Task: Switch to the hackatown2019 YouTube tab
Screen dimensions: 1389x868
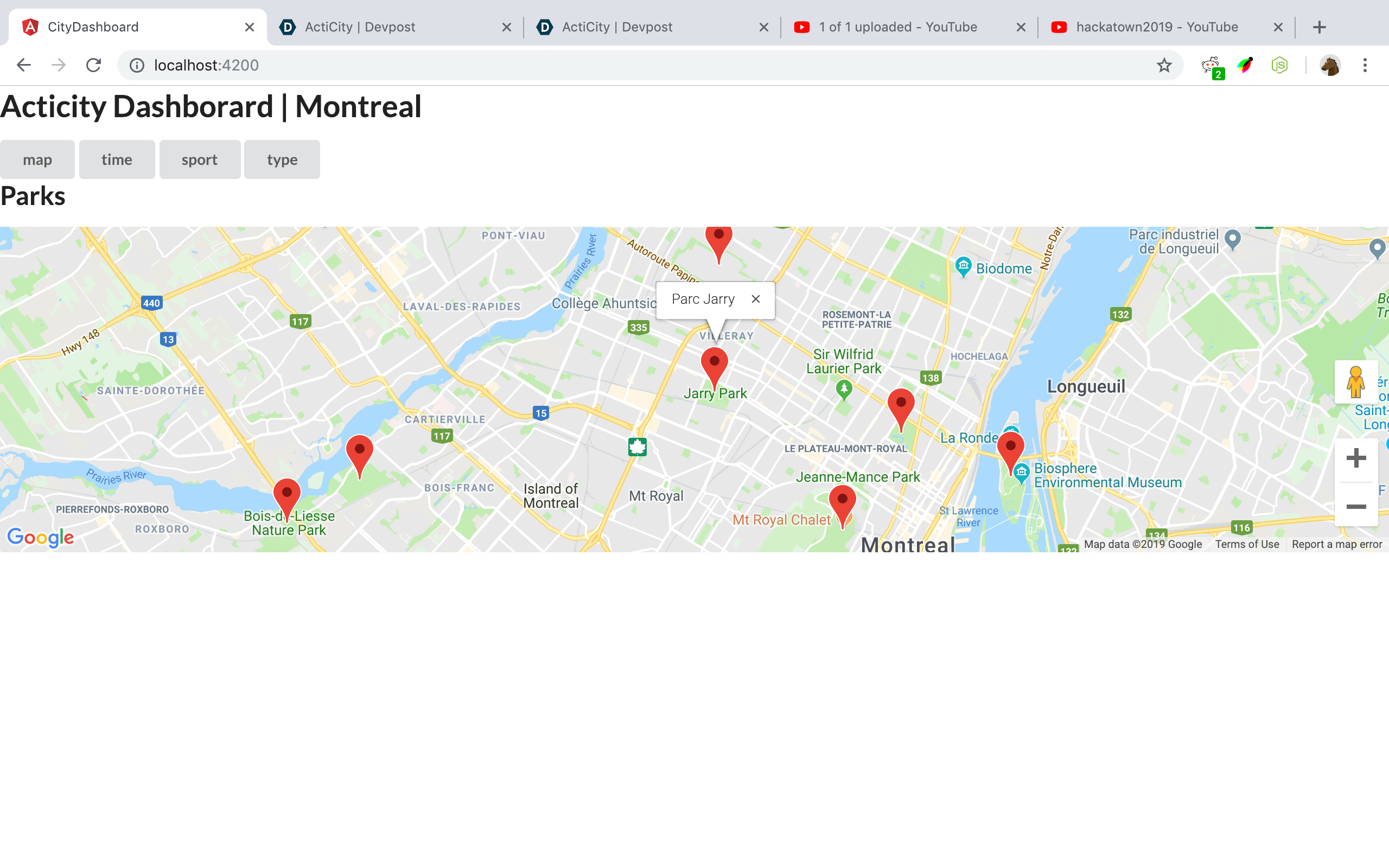Action: point(1157,27)
